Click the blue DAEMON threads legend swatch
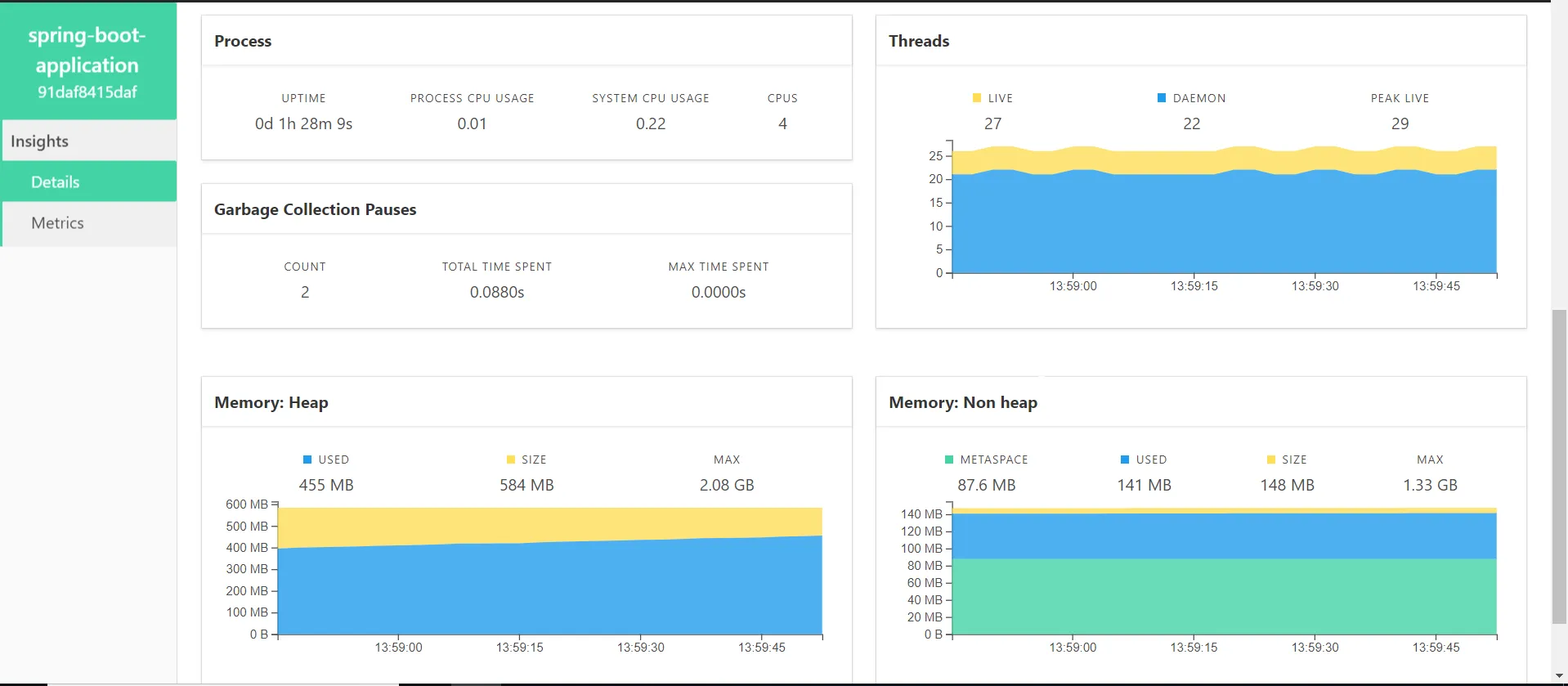Image resolution: width=1568 pixels, height=686 pixels. click(x=1162, y=98)
